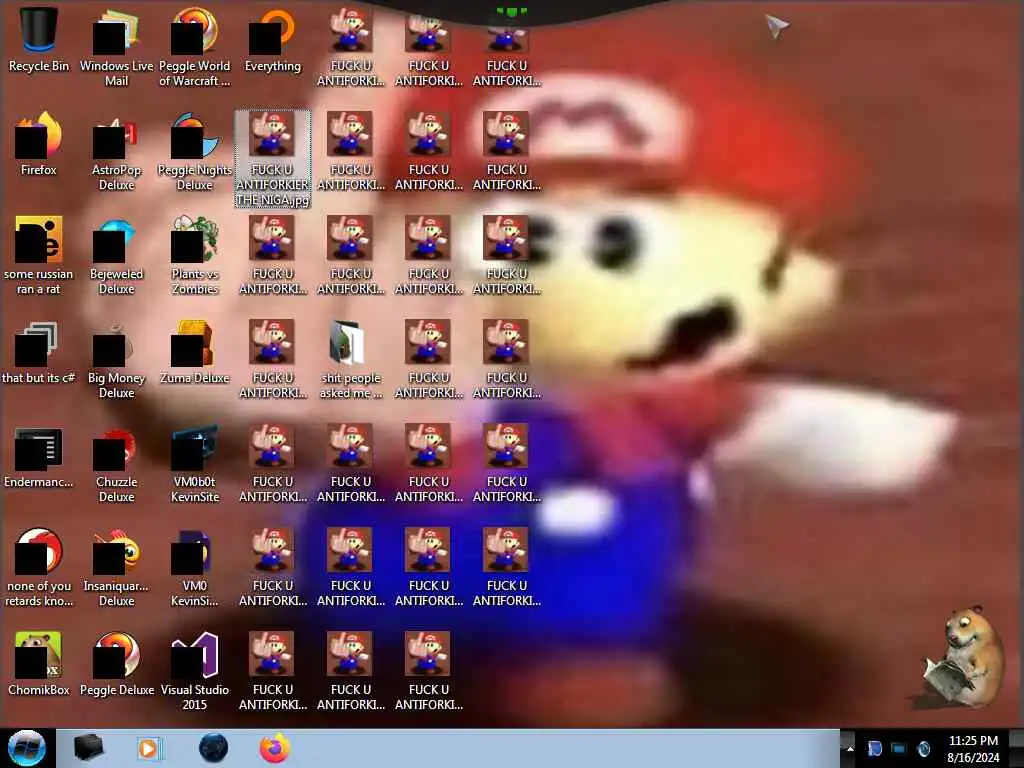Viewport: 1024px width, 768px height.
Task: Click the black box taskbar icon
Action: click(x=88, y=748)
